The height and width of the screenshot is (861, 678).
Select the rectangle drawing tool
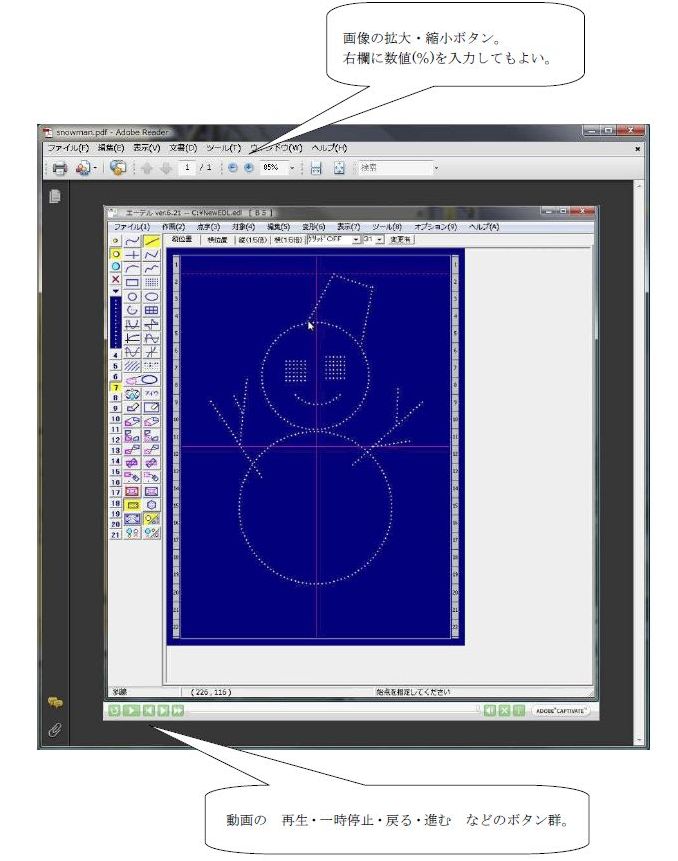pos(133,283)
